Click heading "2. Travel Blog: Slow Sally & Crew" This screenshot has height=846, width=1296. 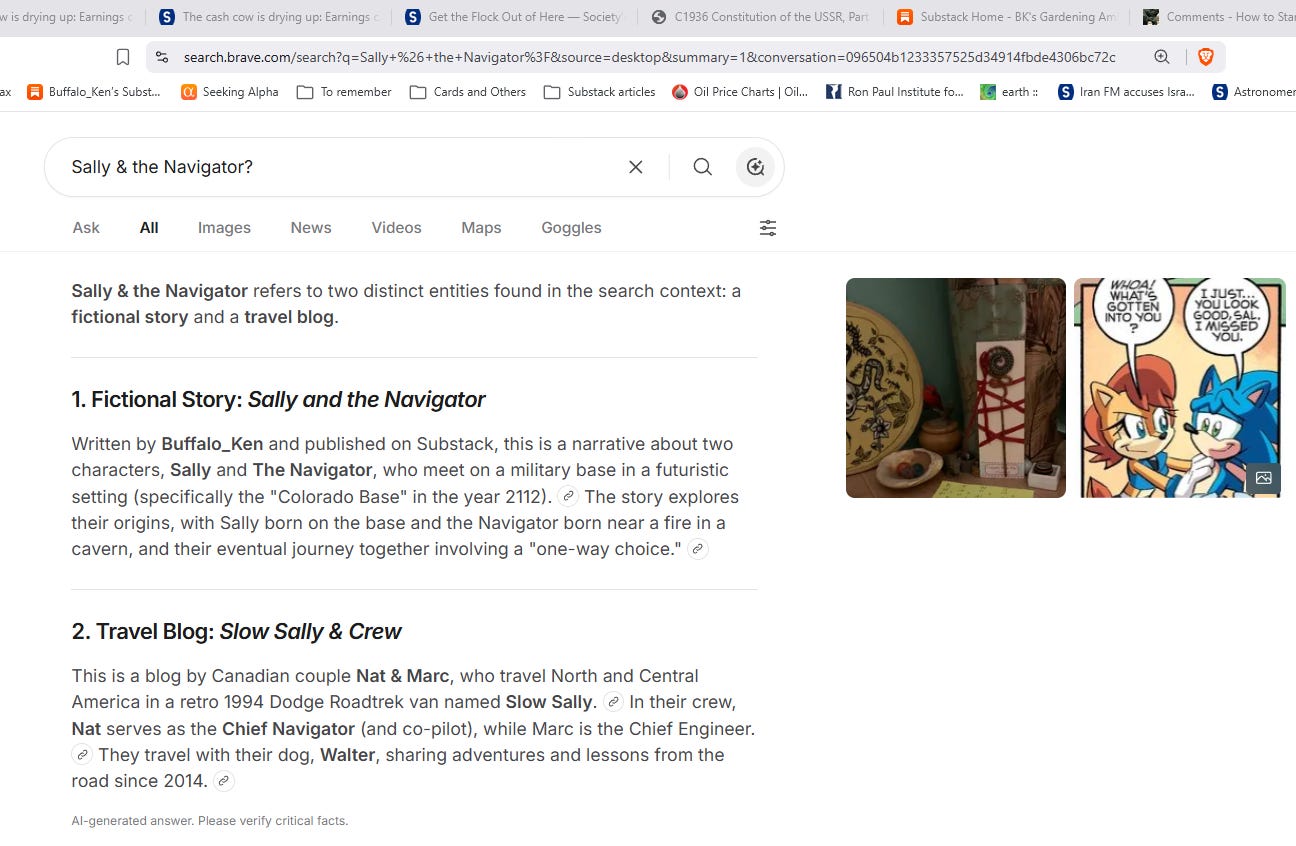236,632
